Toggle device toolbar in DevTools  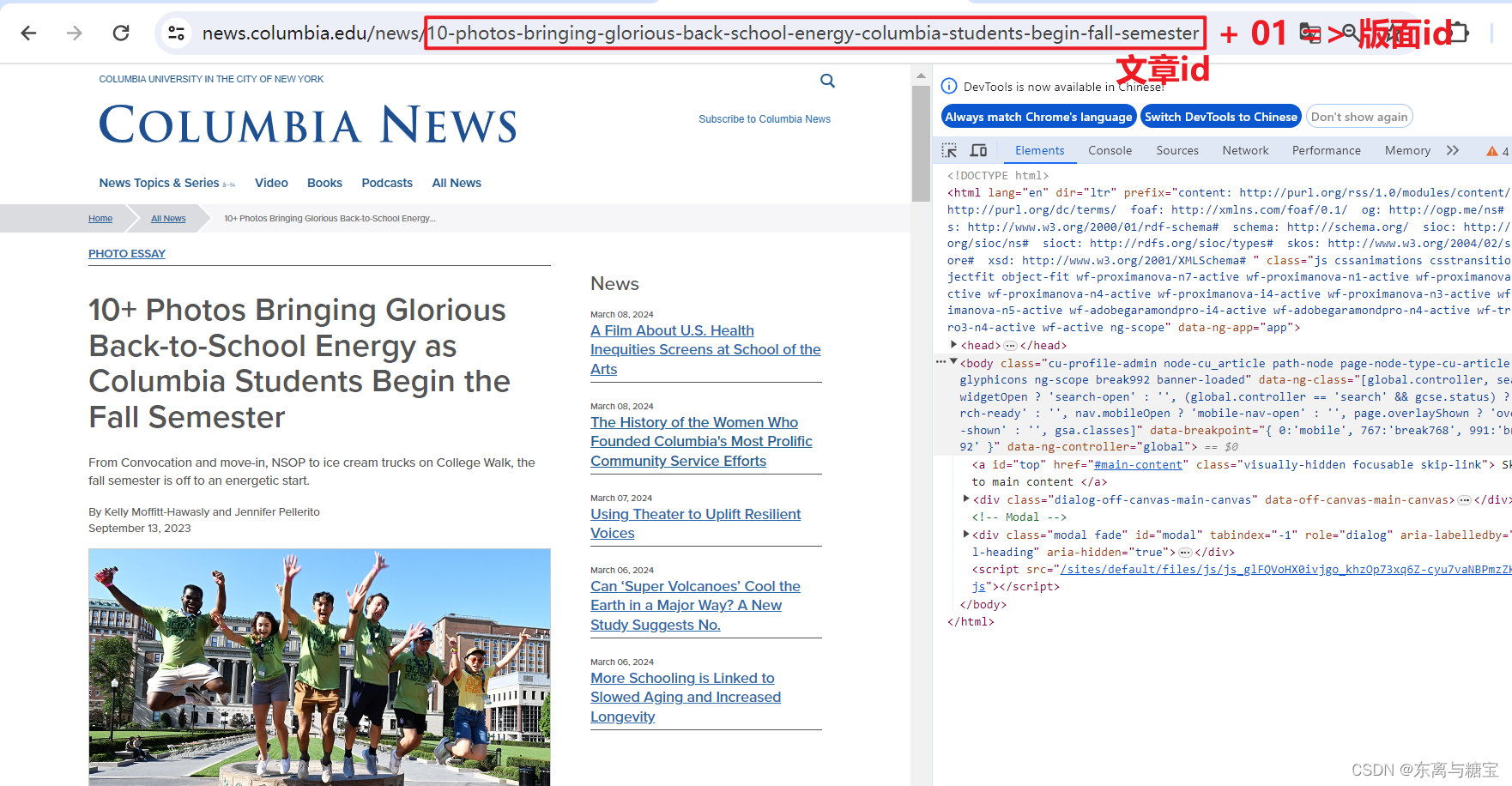(x=978, y=150)
